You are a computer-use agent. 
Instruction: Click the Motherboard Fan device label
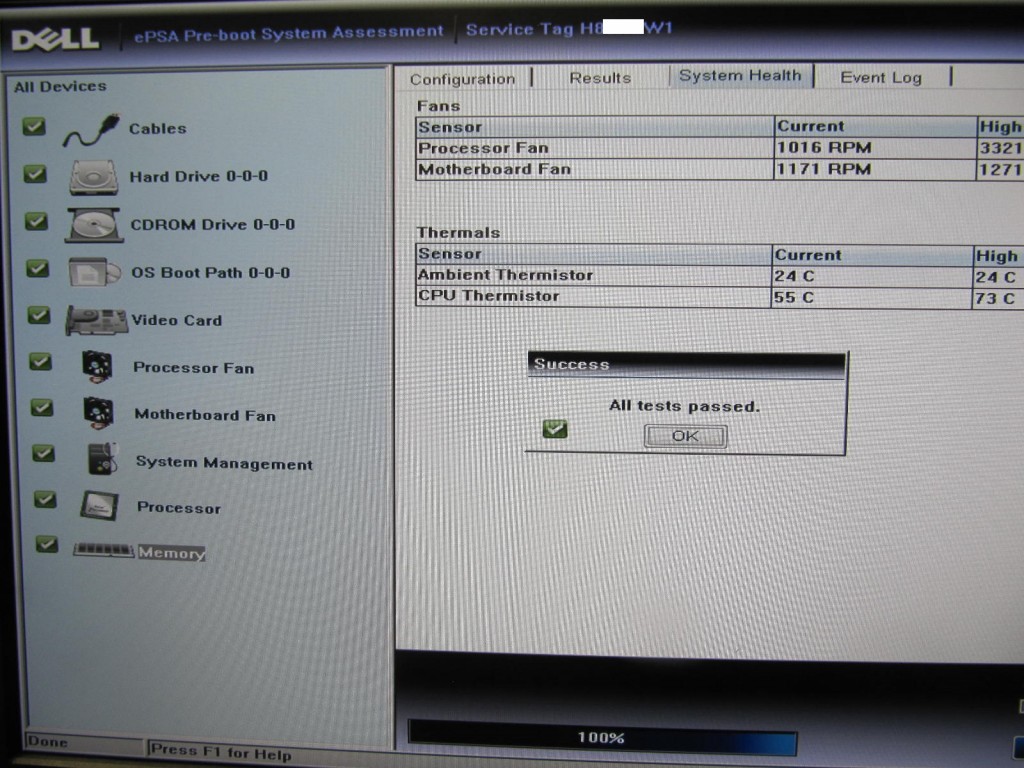click(205, 415)
